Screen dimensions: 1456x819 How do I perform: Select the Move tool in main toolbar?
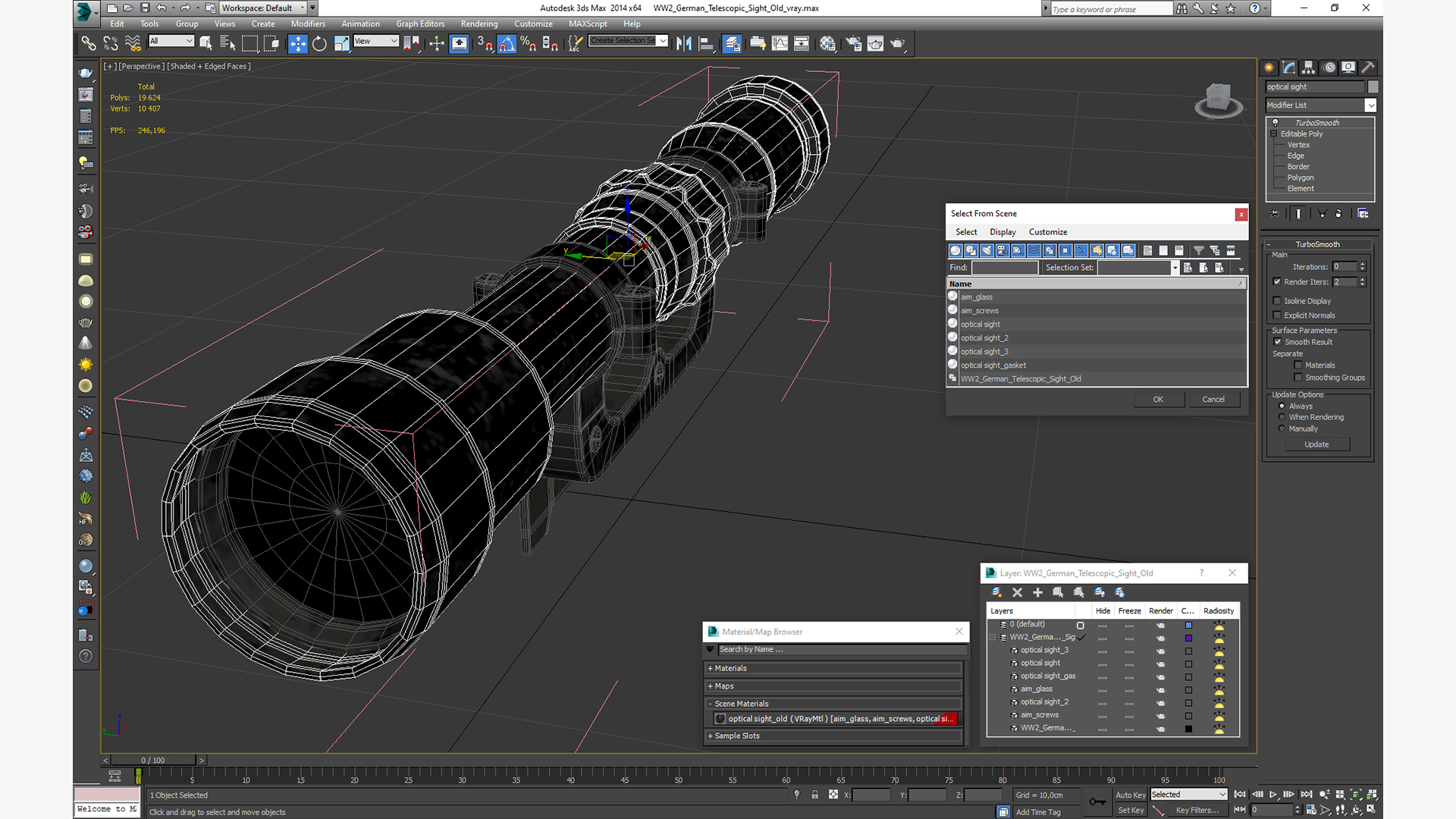click(298, 44)
